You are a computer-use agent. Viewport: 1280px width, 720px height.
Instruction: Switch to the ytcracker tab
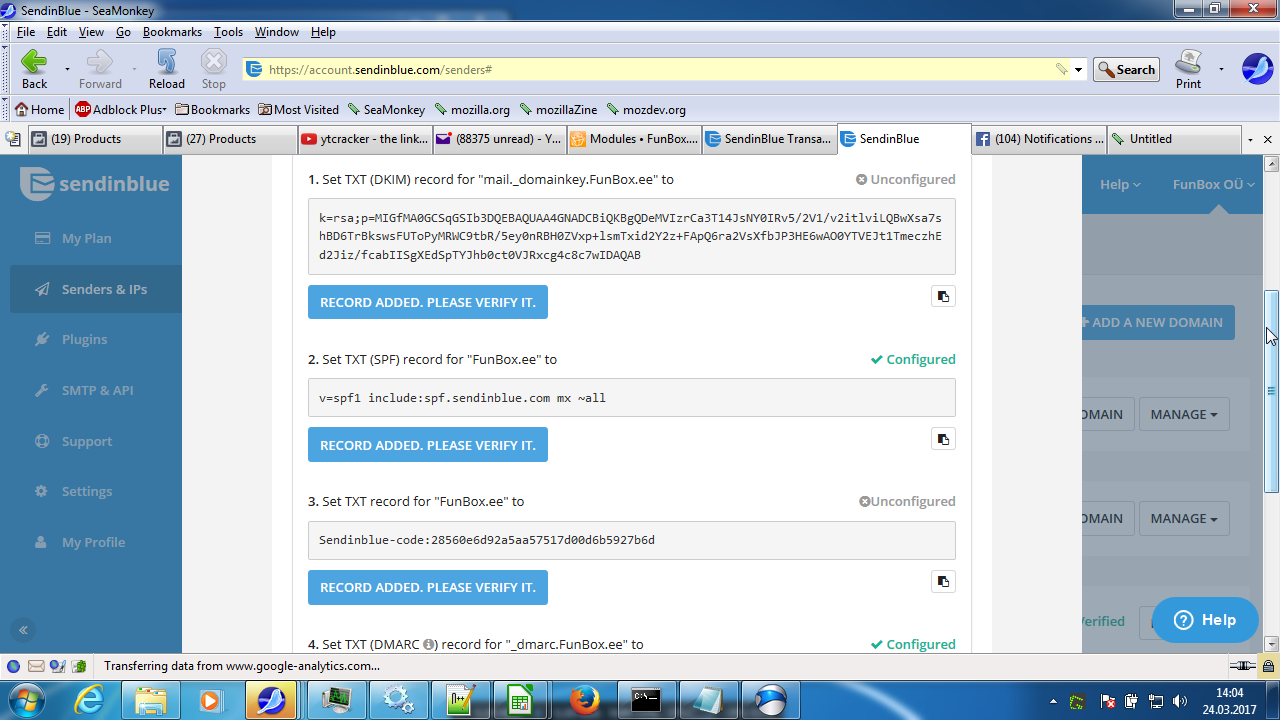click(x=365, y=139)
